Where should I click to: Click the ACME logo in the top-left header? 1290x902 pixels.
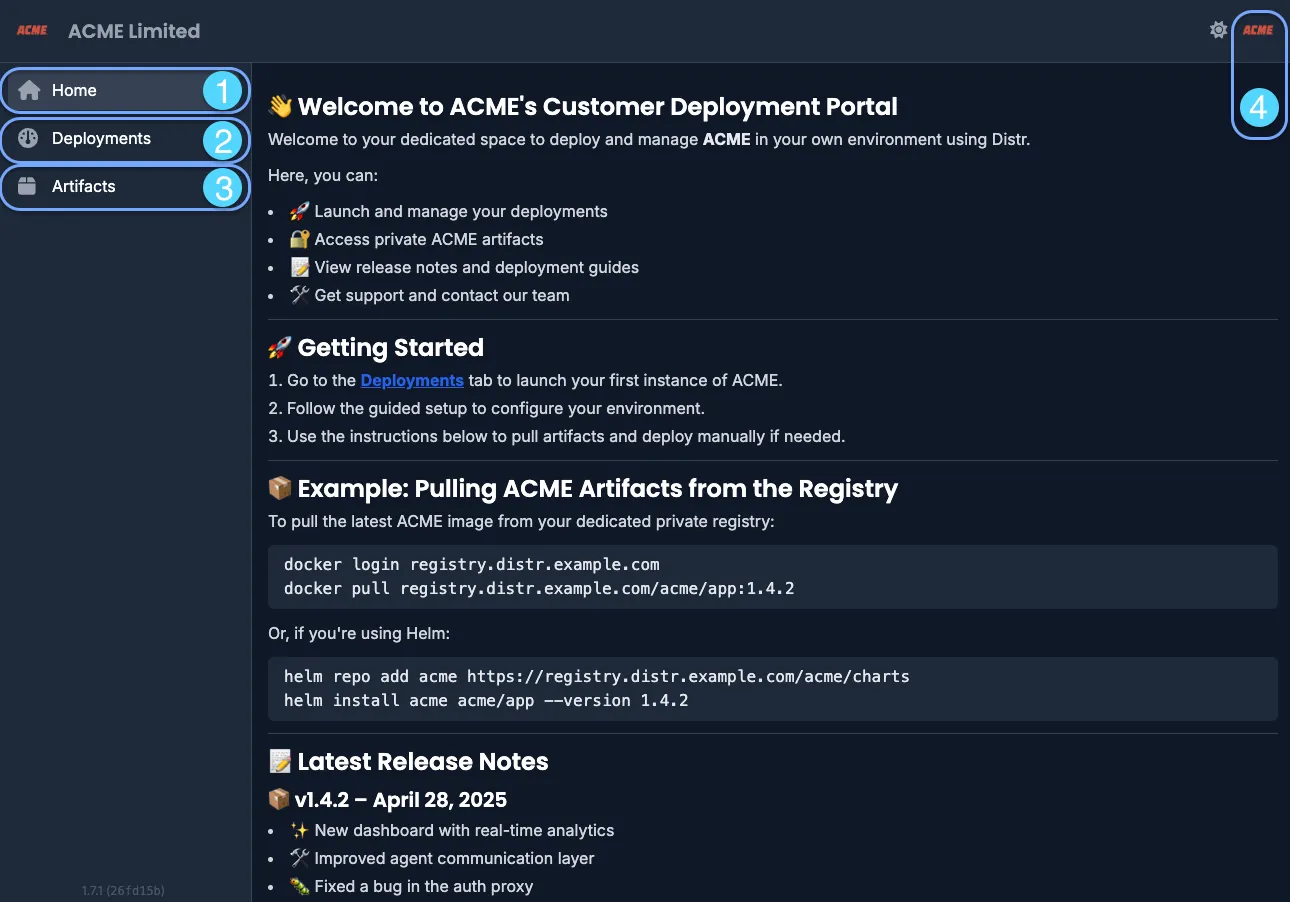(x=32, y=30)
